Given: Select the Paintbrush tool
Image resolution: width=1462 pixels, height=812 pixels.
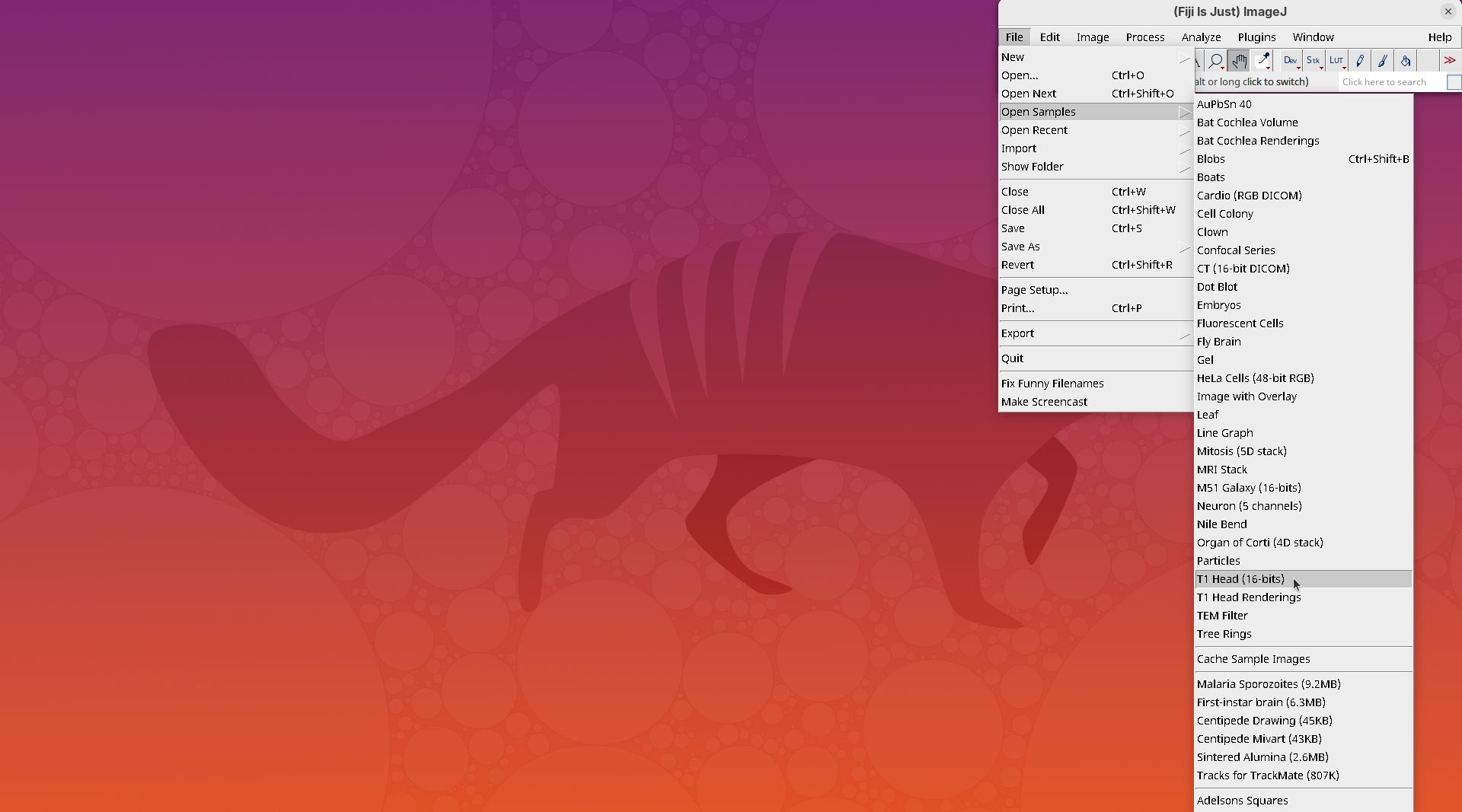Looking at the screenshot, I should 1383,61.
